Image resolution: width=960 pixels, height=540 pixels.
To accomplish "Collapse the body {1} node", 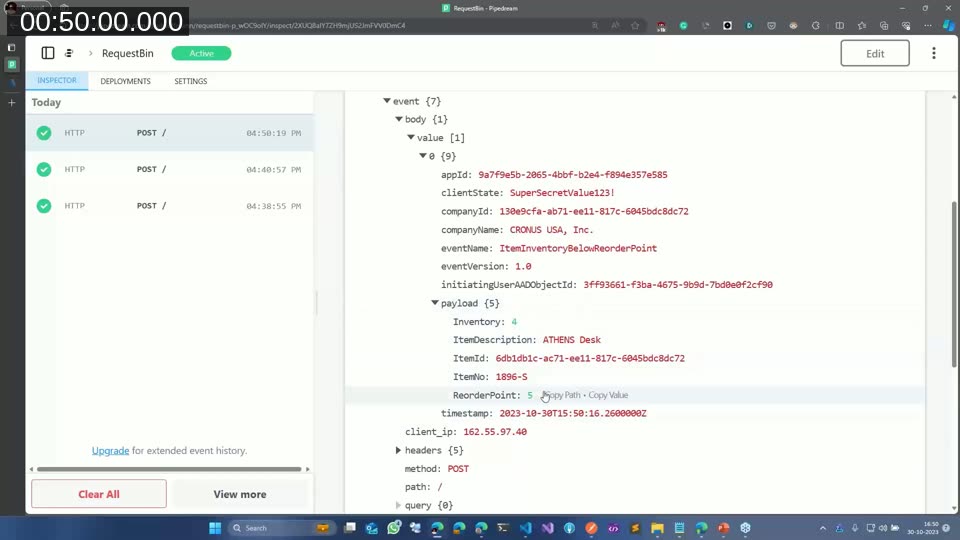I will point(399,119).
